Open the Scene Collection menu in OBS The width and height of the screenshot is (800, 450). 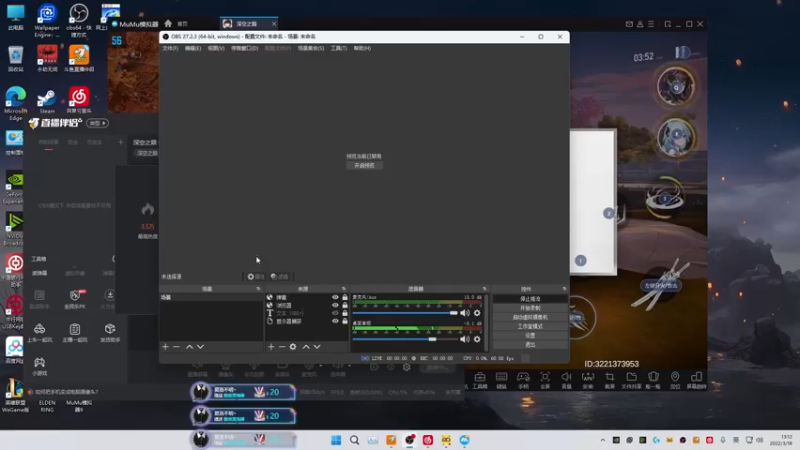(311, 48)
